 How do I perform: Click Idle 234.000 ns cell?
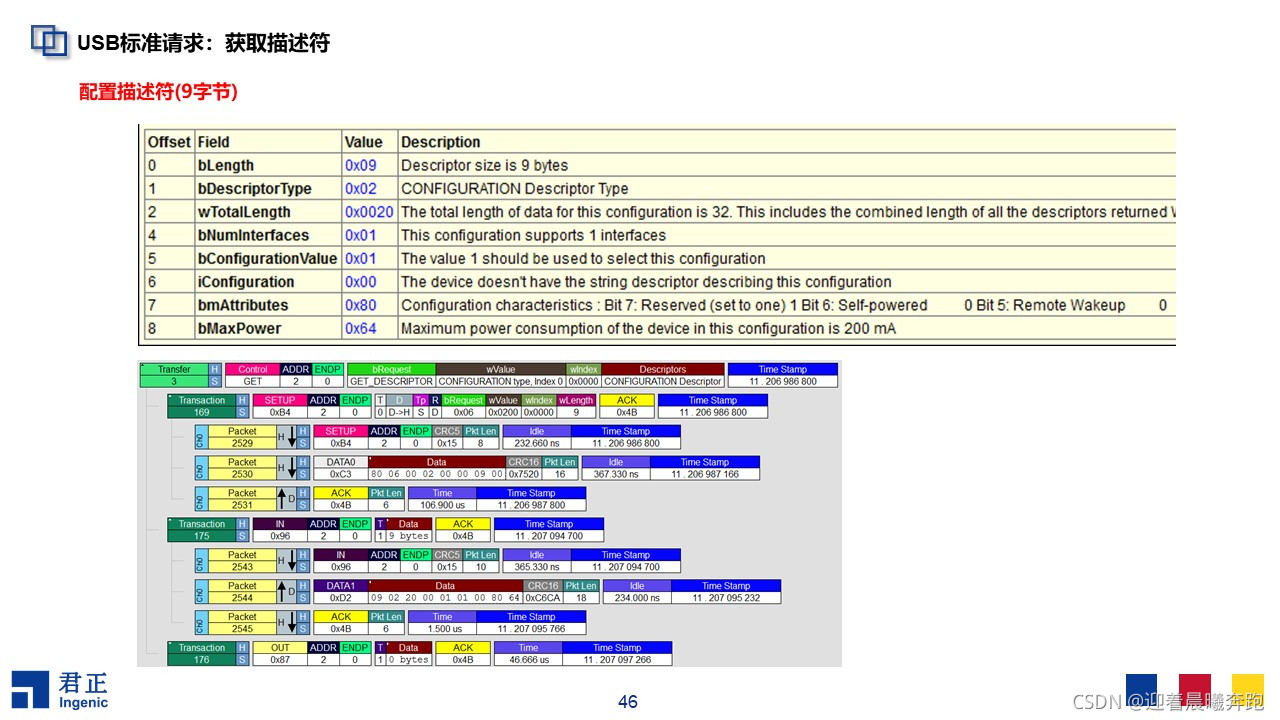point(637,592)
